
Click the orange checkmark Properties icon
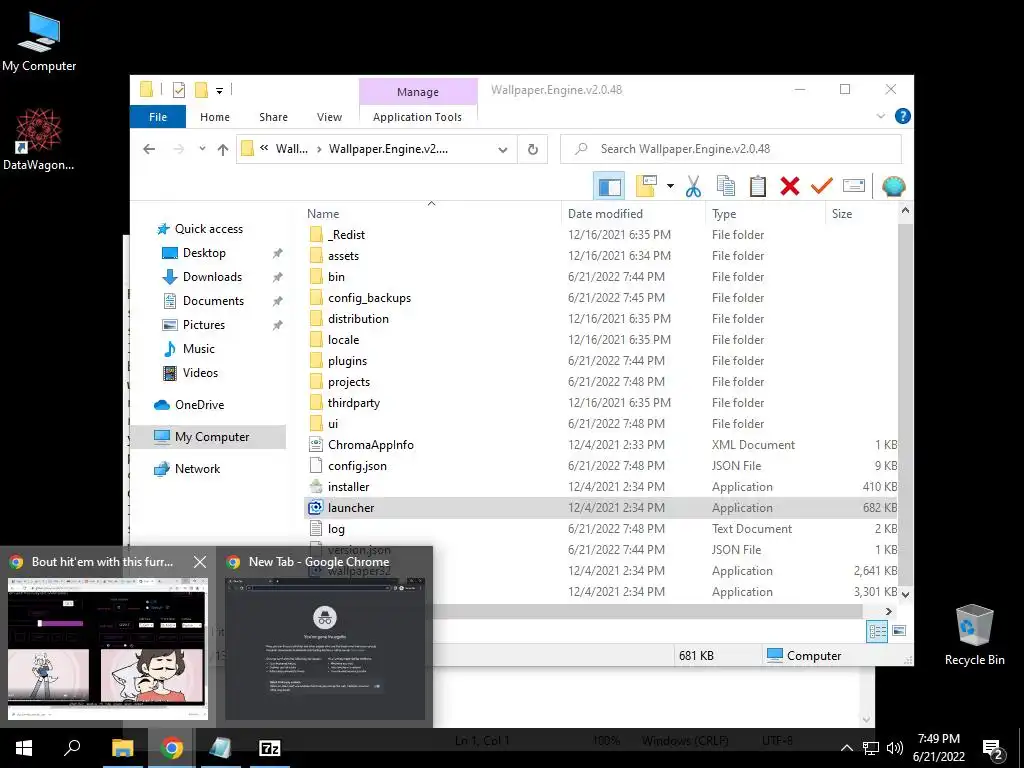point(822,186)
